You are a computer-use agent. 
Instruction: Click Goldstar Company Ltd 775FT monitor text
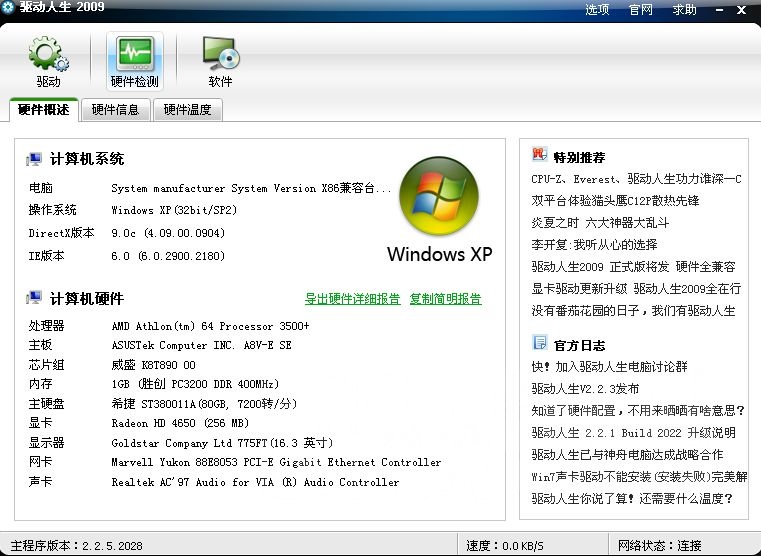pyautogui.click(x=222, y=443)
